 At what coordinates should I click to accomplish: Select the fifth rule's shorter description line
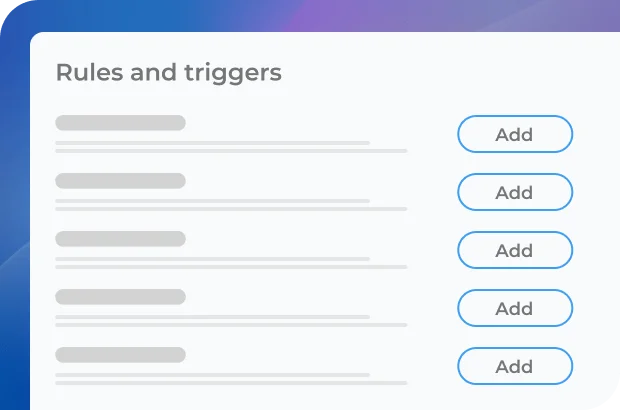[x=212, y=375]
